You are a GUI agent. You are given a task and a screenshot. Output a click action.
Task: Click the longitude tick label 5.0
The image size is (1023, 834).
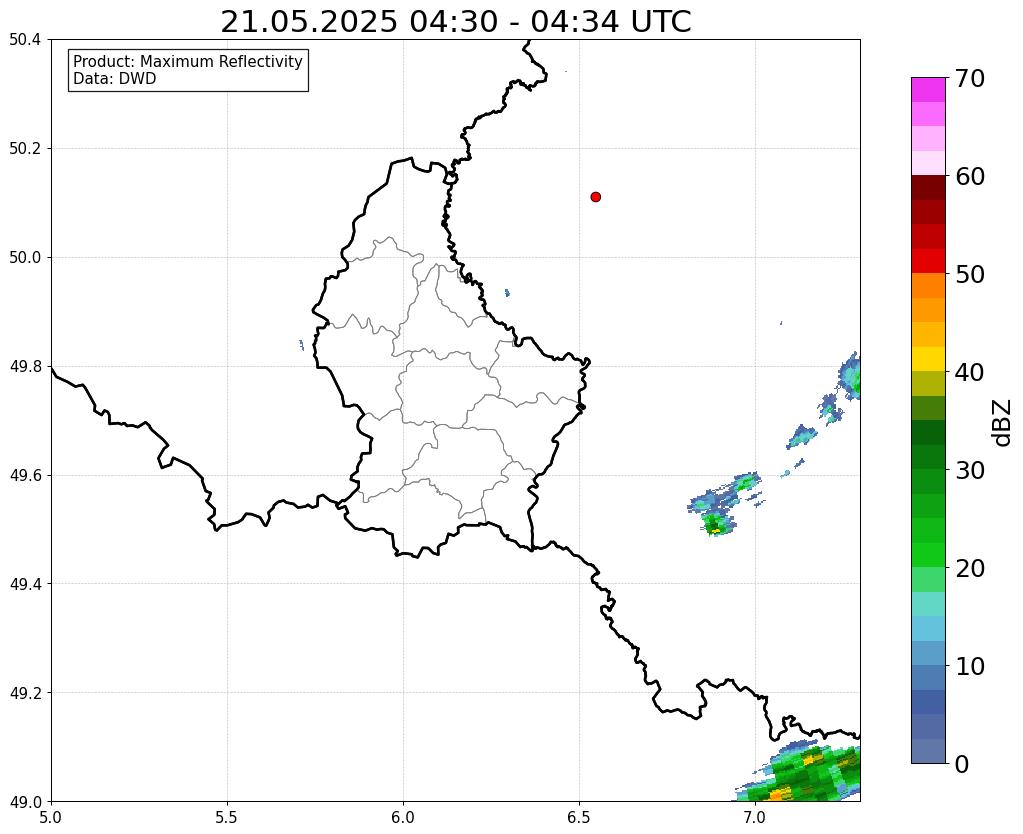click(x=51, y=817)
